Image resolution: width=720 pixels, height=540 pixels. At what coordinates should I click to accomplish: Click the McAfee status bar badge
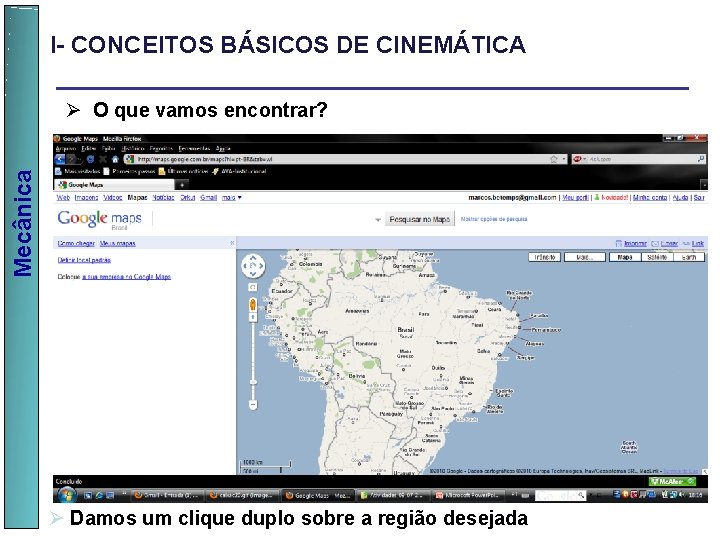[x=671, y=482]
